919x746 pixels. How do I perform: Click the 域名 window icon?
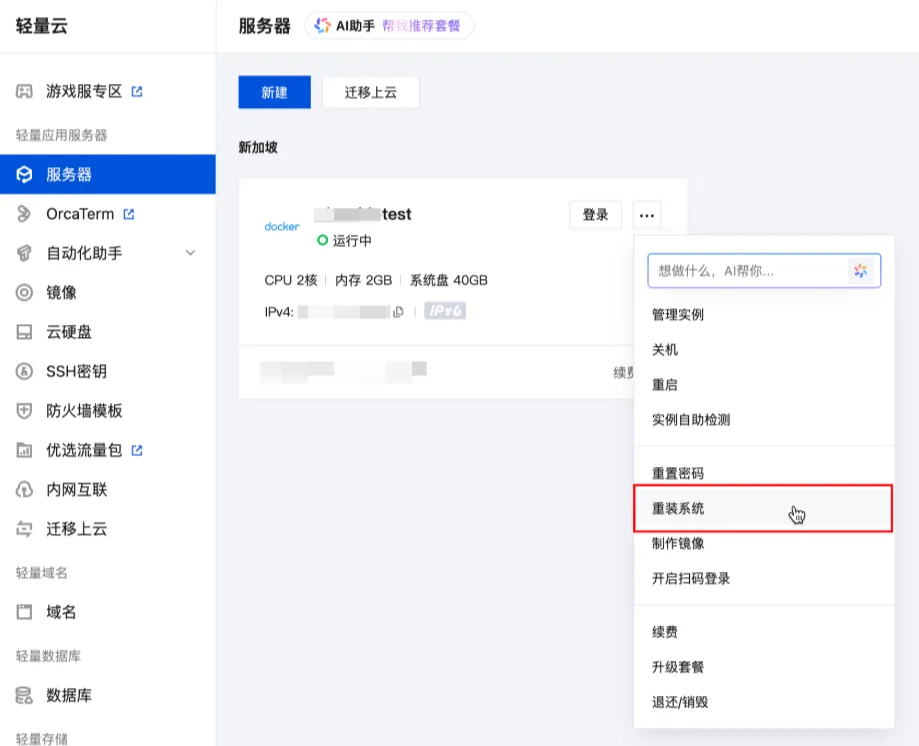(x=24, y=612)
